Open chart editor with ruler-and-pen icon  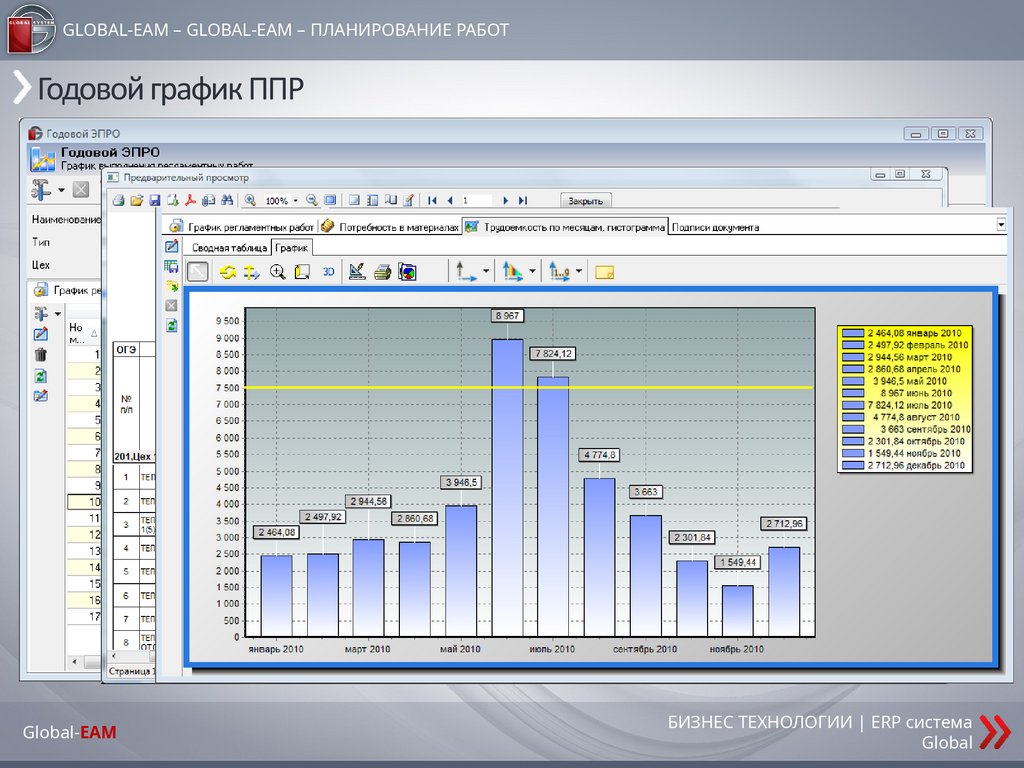point(357,272)
